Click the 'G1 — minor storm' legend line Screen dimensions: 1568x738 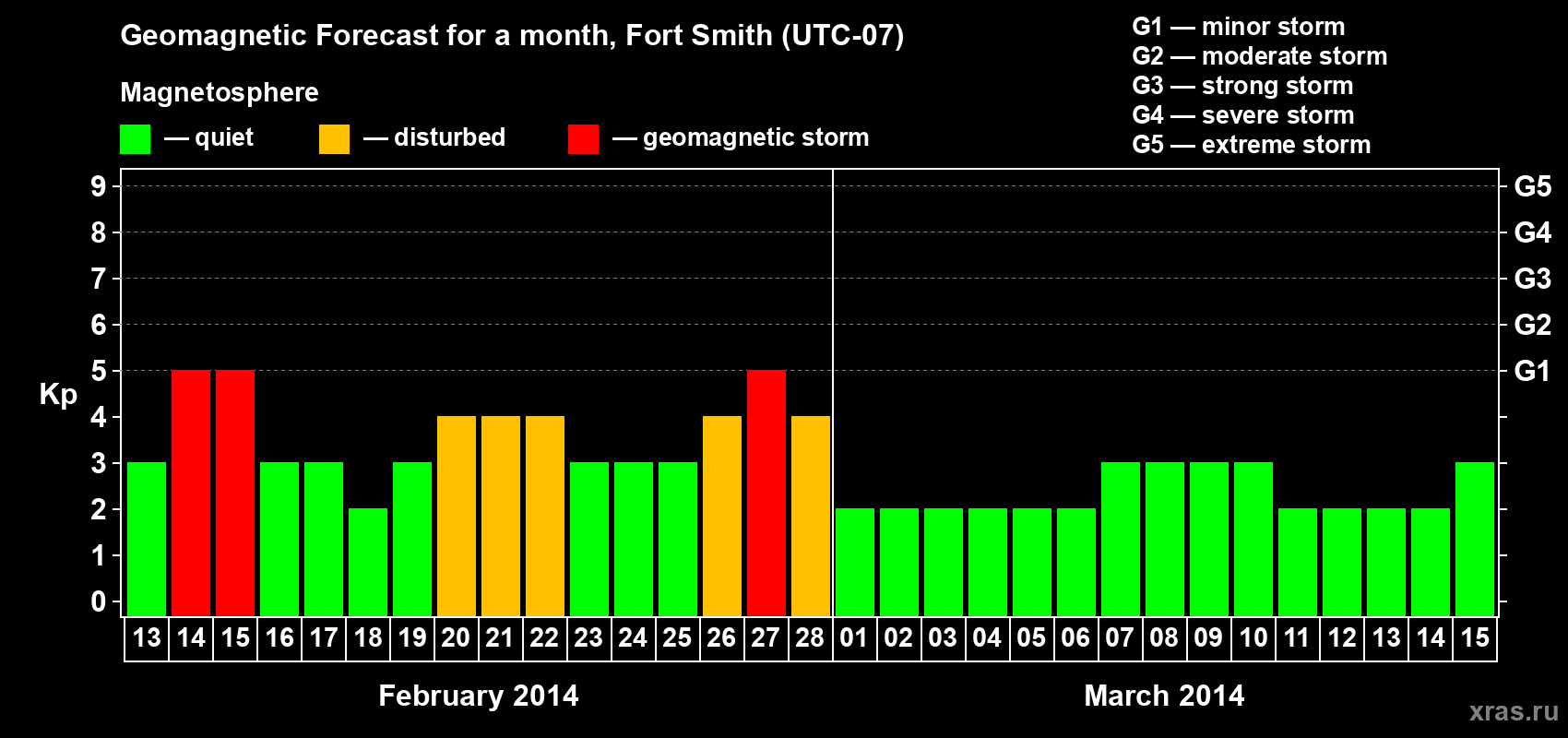[x=1239, y=27]
